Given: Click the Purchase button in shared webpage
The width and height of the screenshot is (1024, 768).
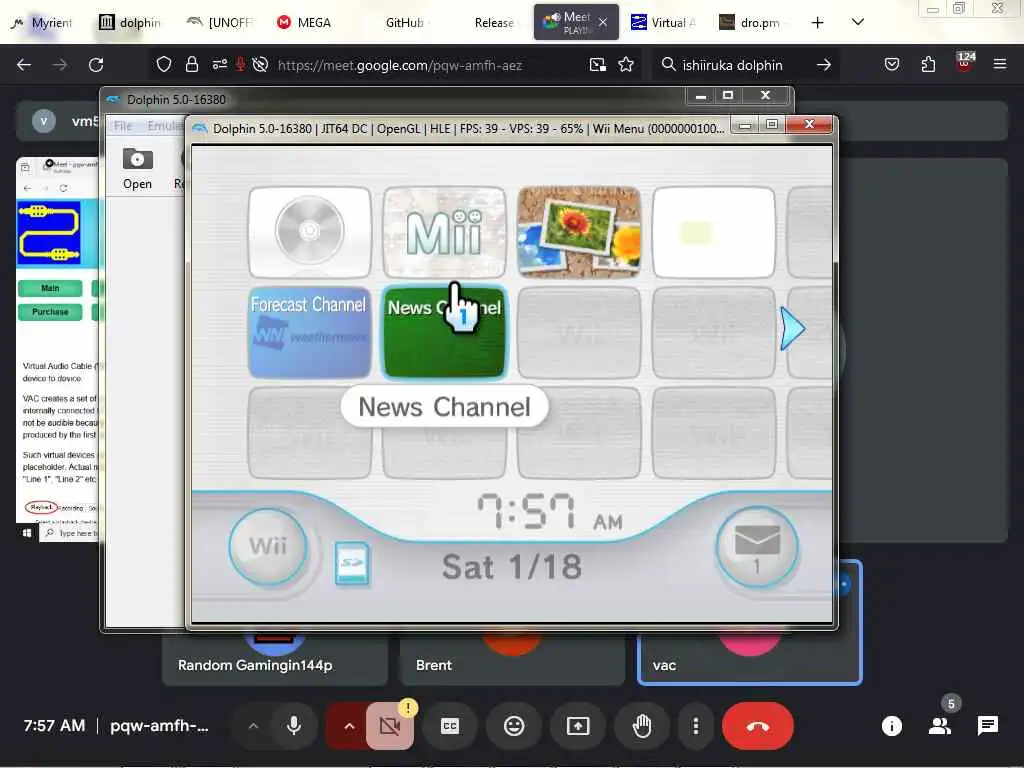Looking at the screenshot, I should 50,312.
